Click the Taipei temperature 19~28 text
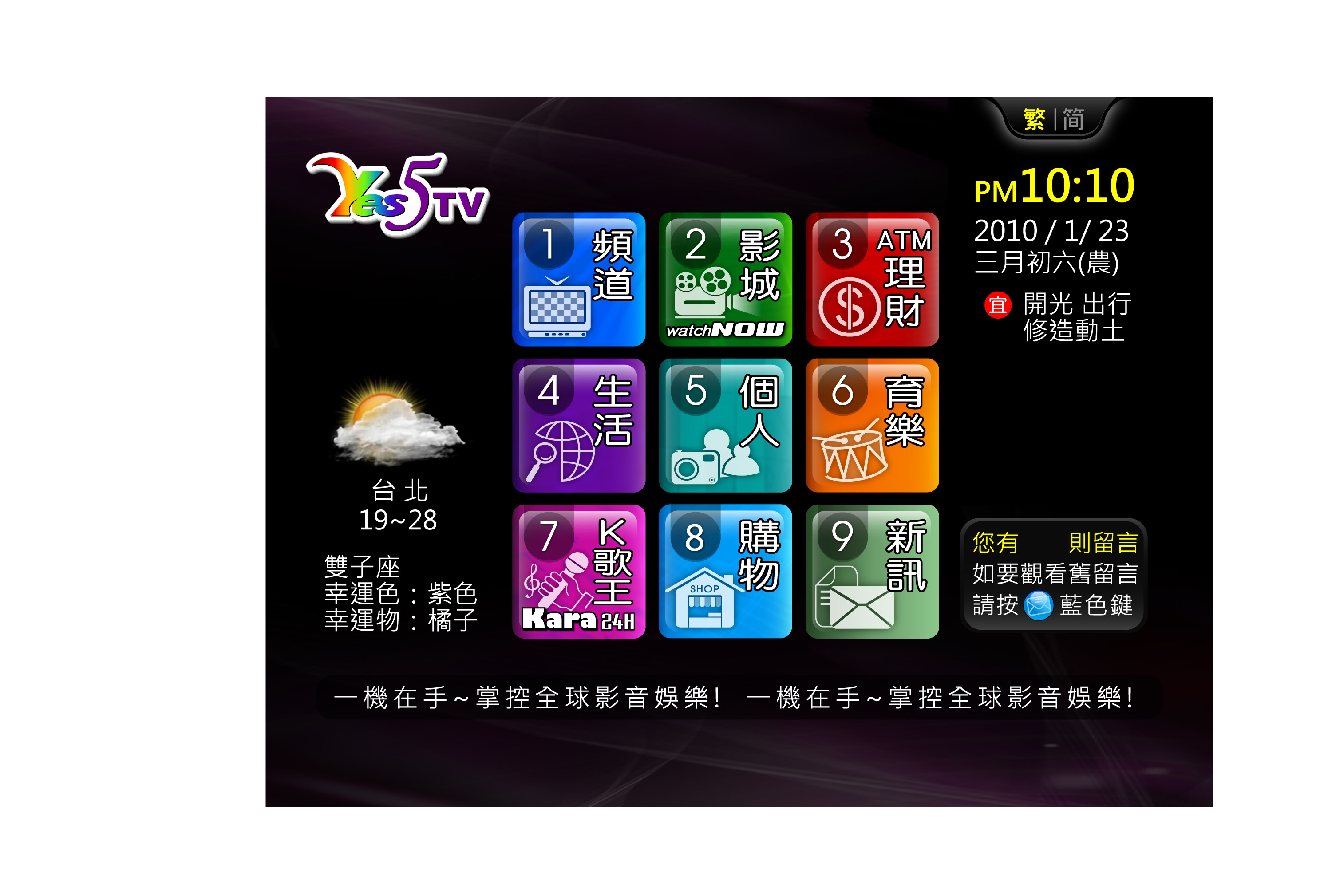 pyautogui.click(x=398, y=520)
